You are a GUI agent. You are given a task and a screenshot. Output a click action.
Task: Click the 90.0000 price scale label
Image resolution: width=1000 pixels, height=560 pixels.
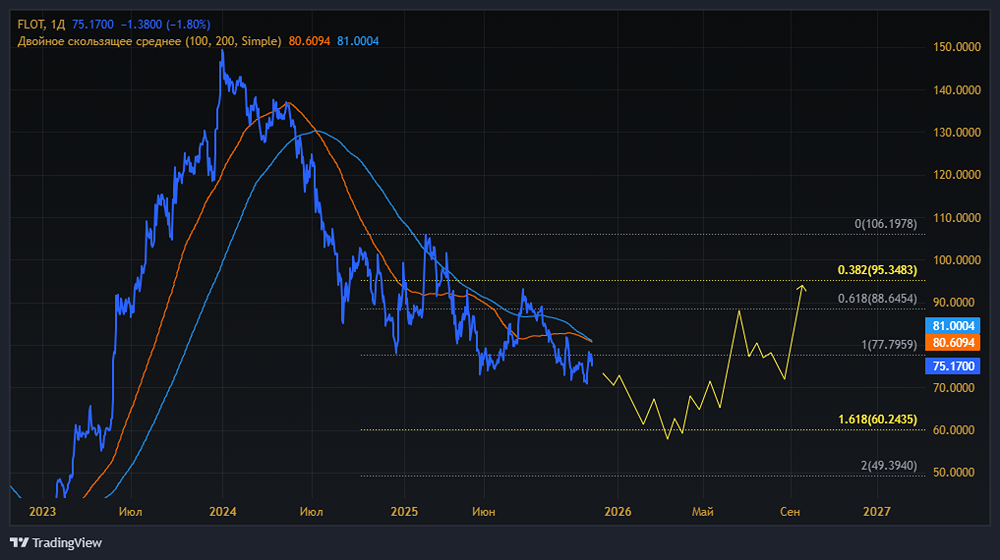point(954,302)
